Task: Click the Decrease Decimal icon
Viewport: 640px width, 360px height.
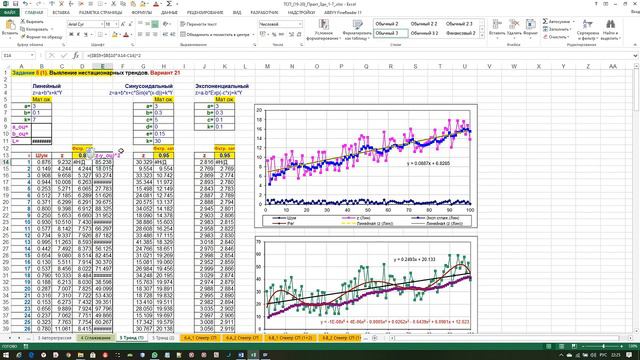Action: click(299, 35)
